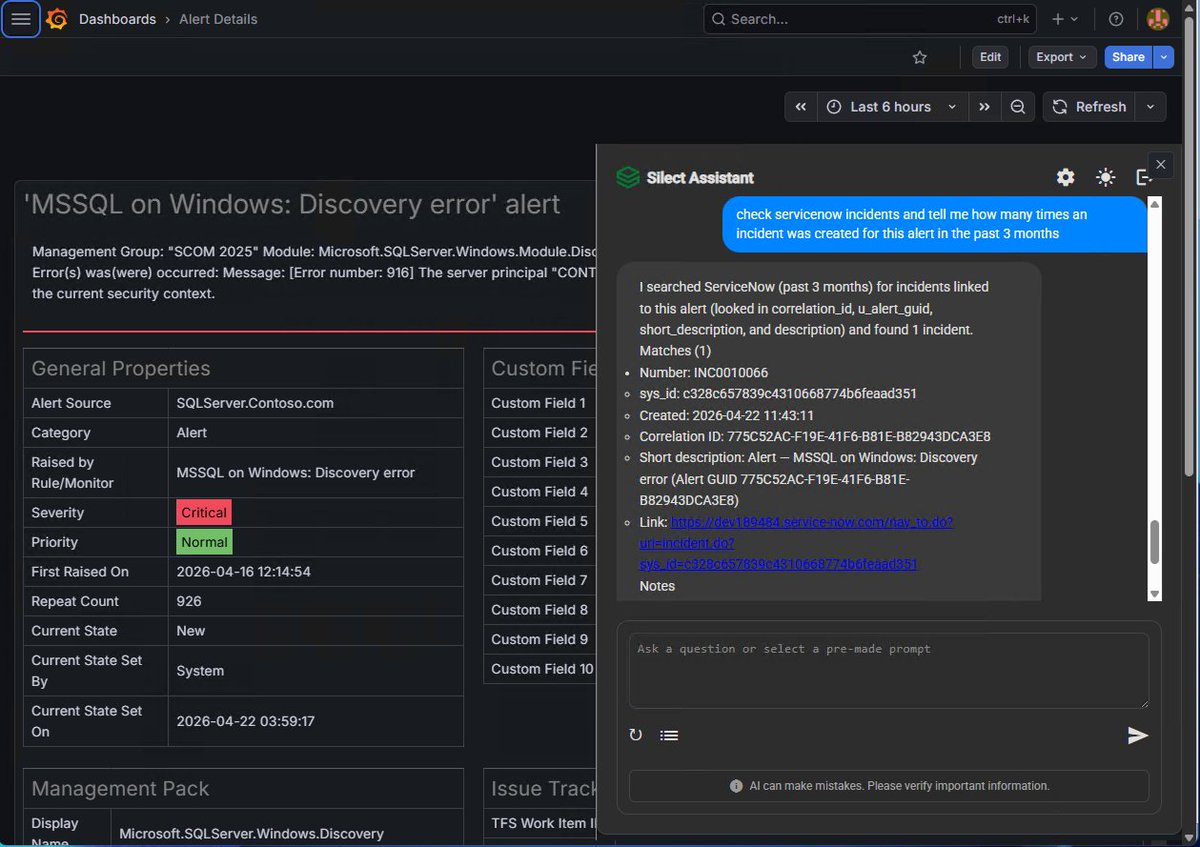Click the INC0010066 incident number line
Image resolution: width=1200 pixels, height=847 pixels.
point(704,372)
